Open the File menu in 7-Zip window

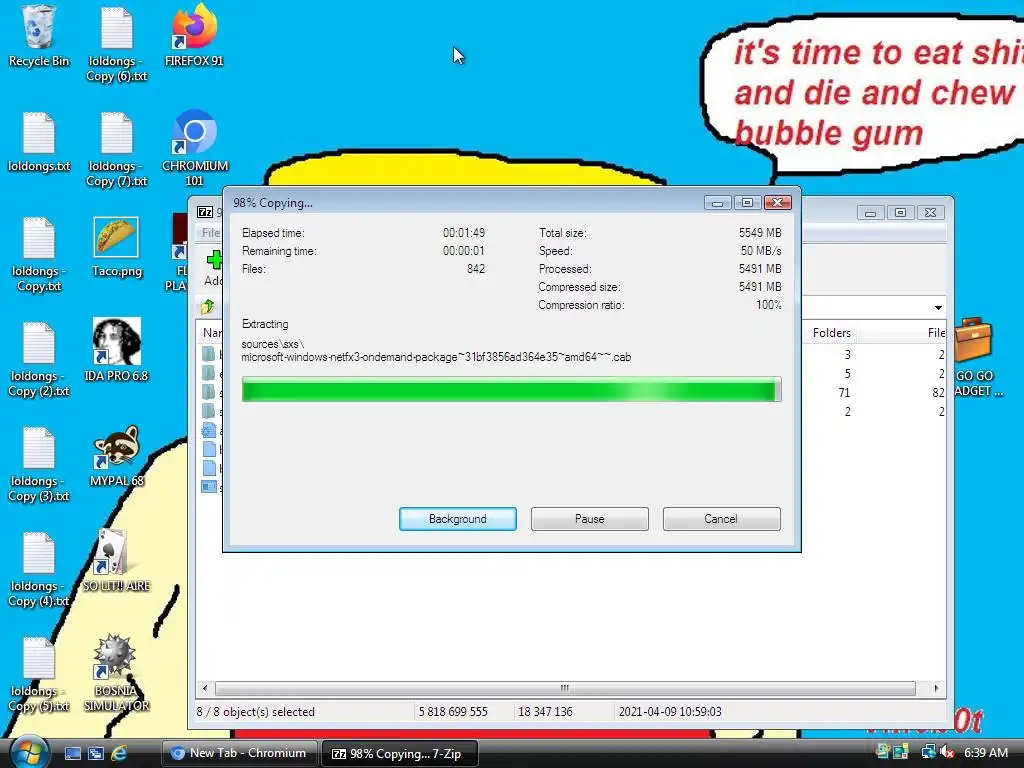coord(210,232)
